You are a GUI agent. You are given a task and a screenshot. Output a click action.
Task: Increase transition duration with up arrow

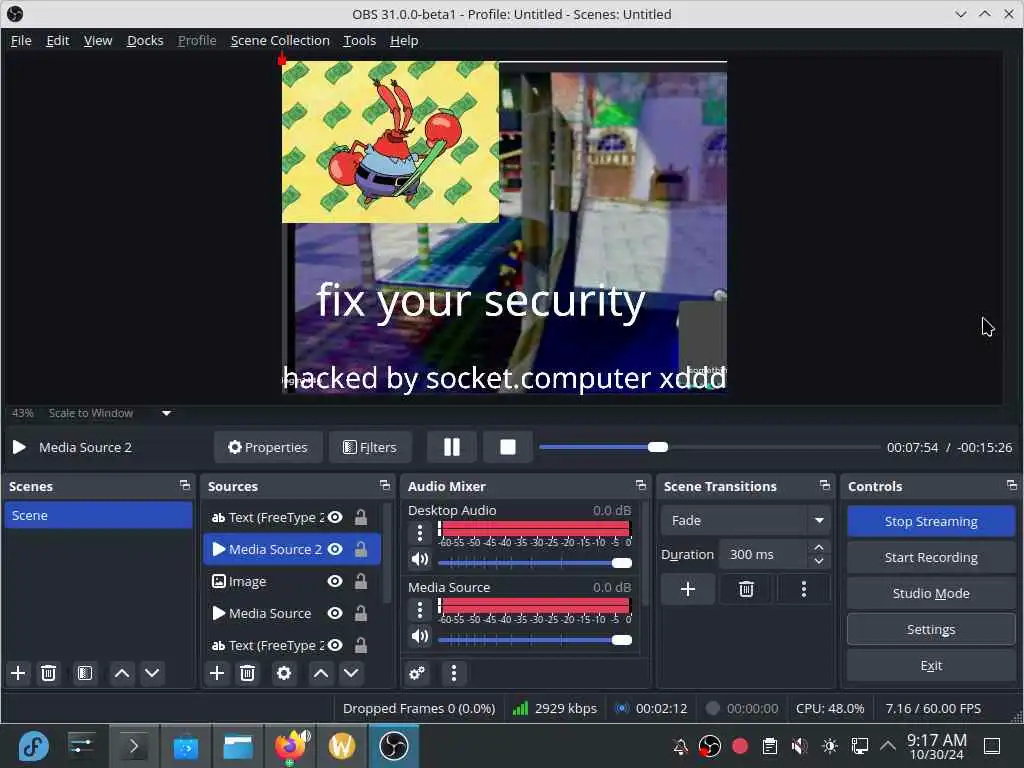[x=819, y=547]
